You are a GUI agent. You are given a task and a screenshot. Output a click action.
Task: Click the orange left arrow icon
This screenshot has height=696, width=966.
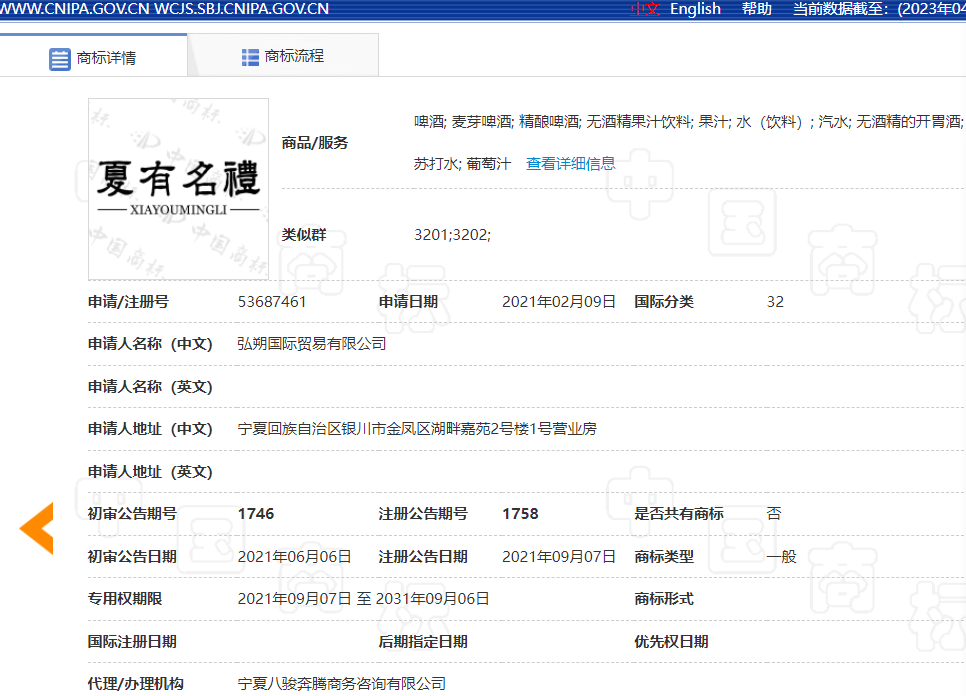37,529
